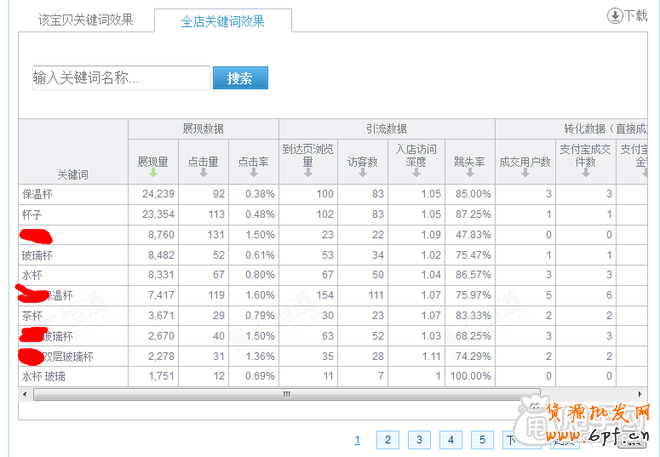Select the 水杯 keyword cell

pyautogui.click(x=73, y=276)
